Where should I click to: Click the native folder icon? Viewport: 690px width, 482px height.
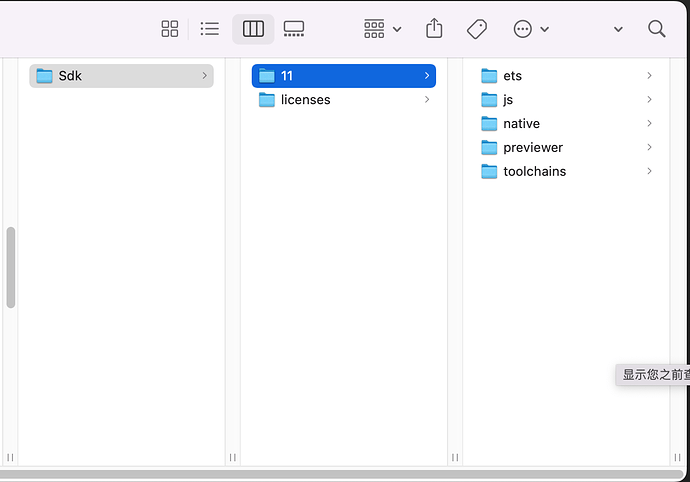click(x=489, y=124)
